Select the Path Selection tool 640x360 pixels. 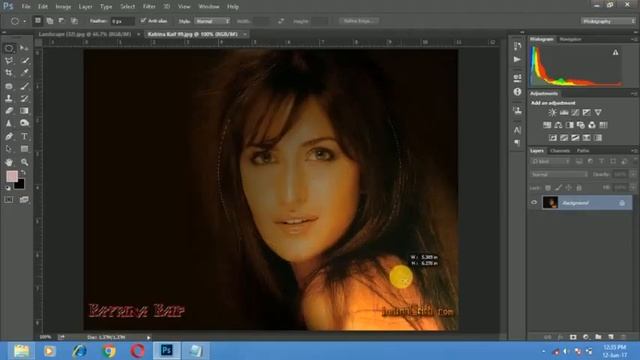coord(9,149)
